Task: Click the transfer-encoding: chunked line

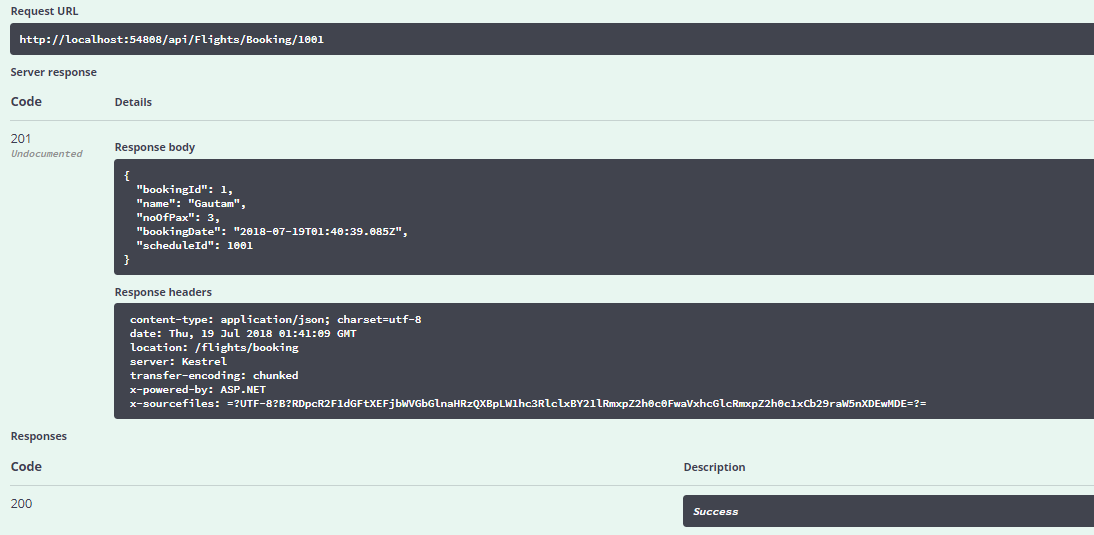Action: tap(214, 375)
